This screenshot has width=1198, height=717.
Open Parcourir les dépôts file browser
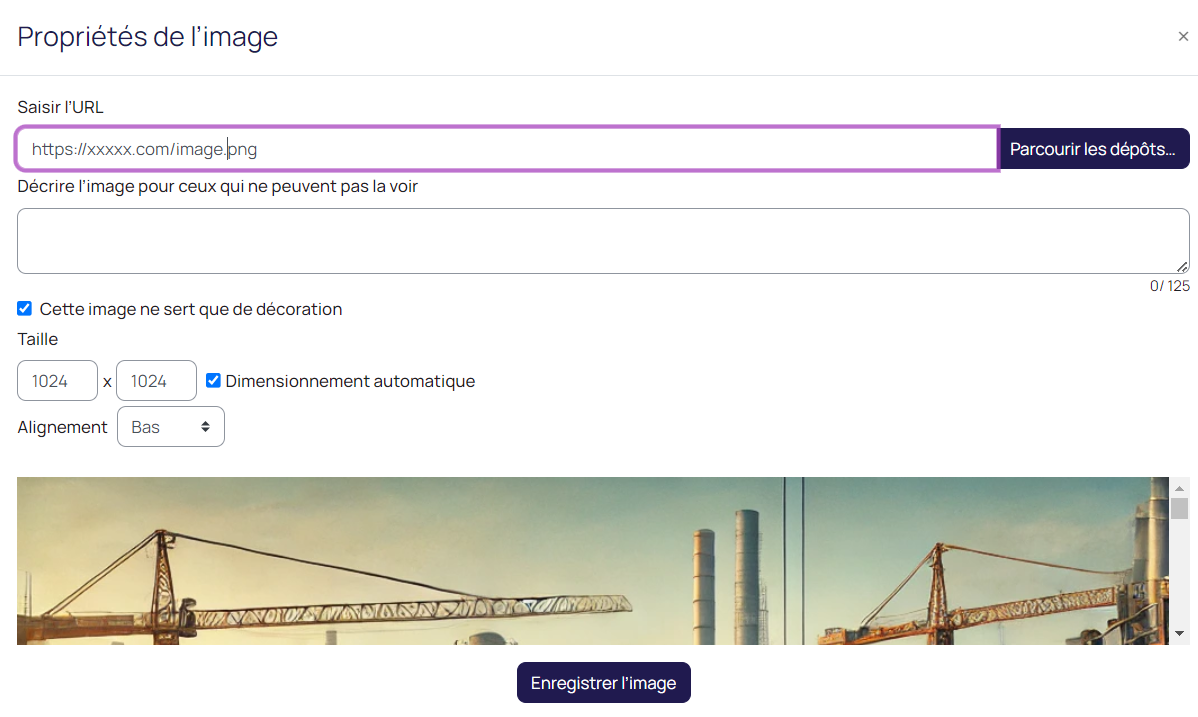(1093, 149)
